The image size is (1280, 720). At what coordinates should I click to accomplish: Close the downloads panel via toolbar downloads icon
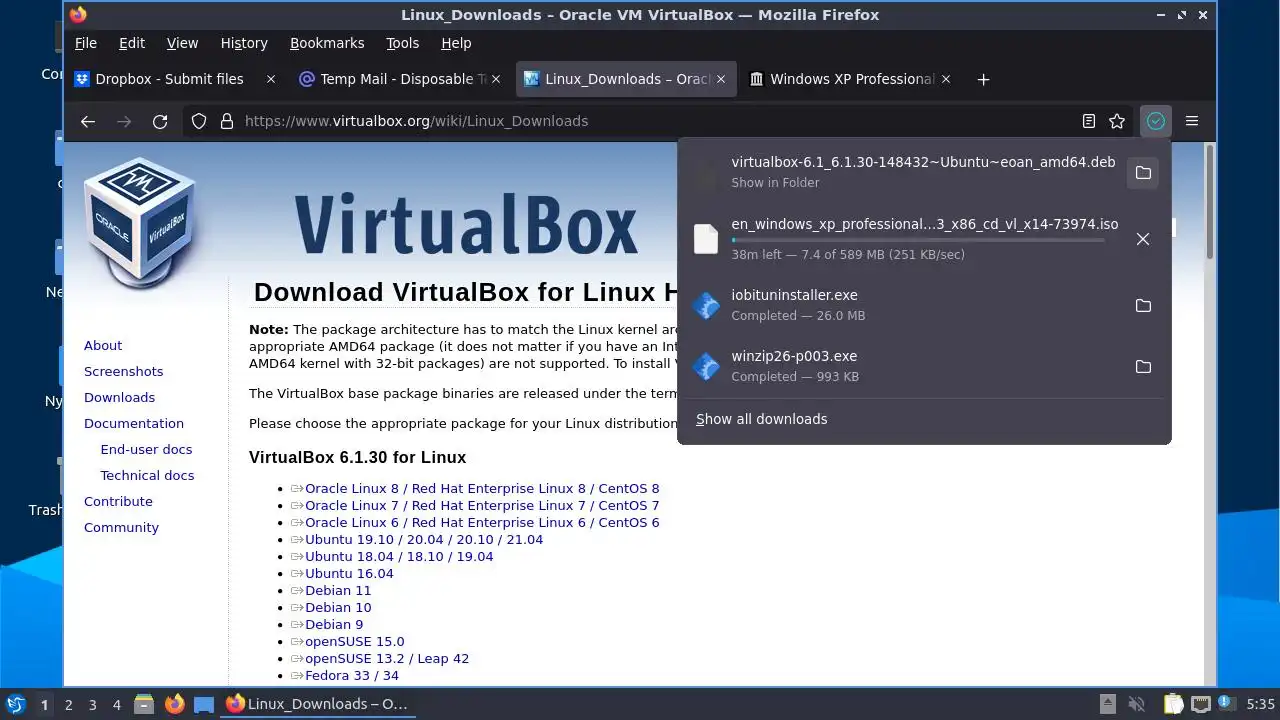point(1156,121)
